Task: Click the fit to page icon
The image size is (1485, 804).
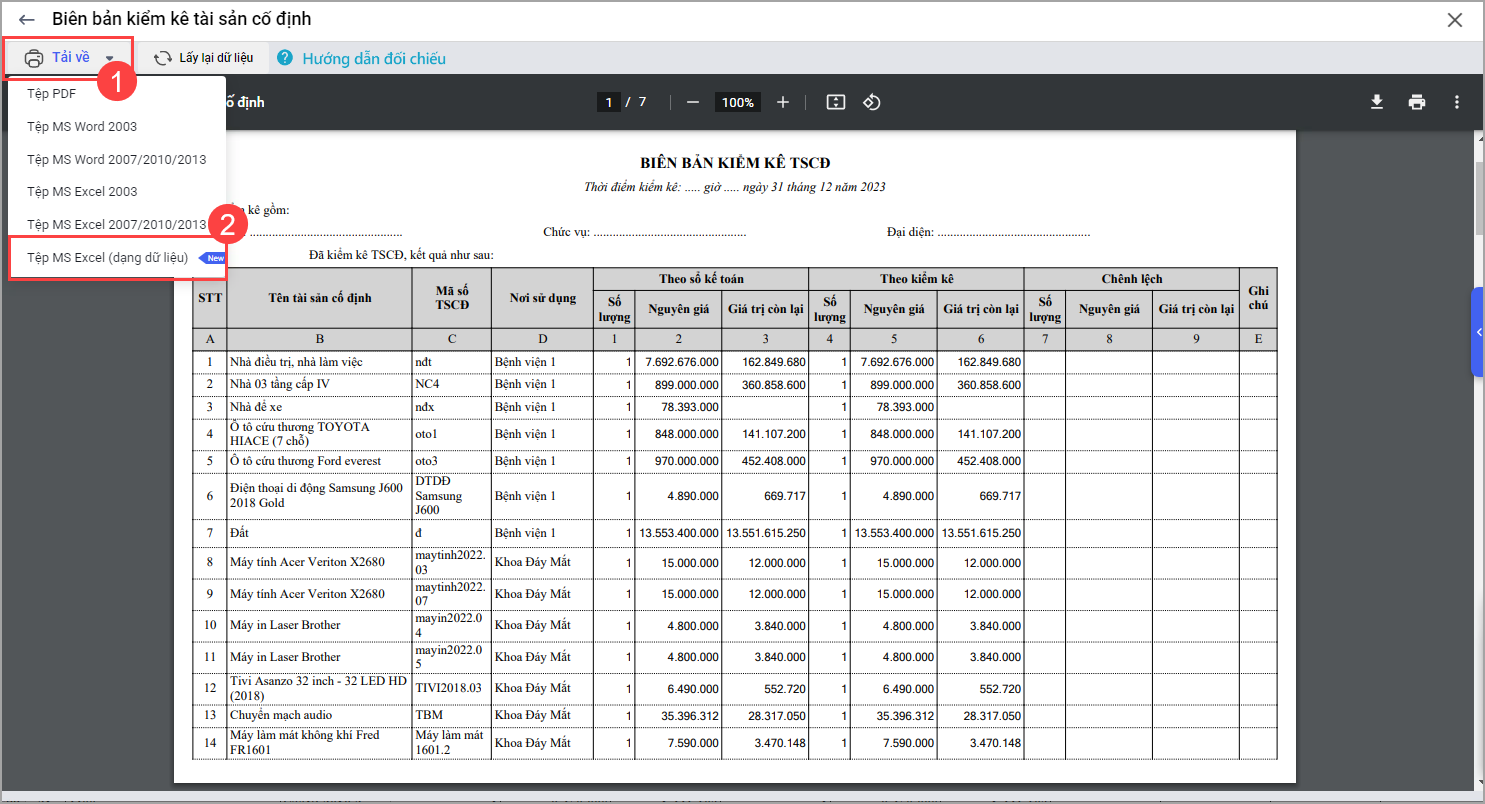Action: 836,102
